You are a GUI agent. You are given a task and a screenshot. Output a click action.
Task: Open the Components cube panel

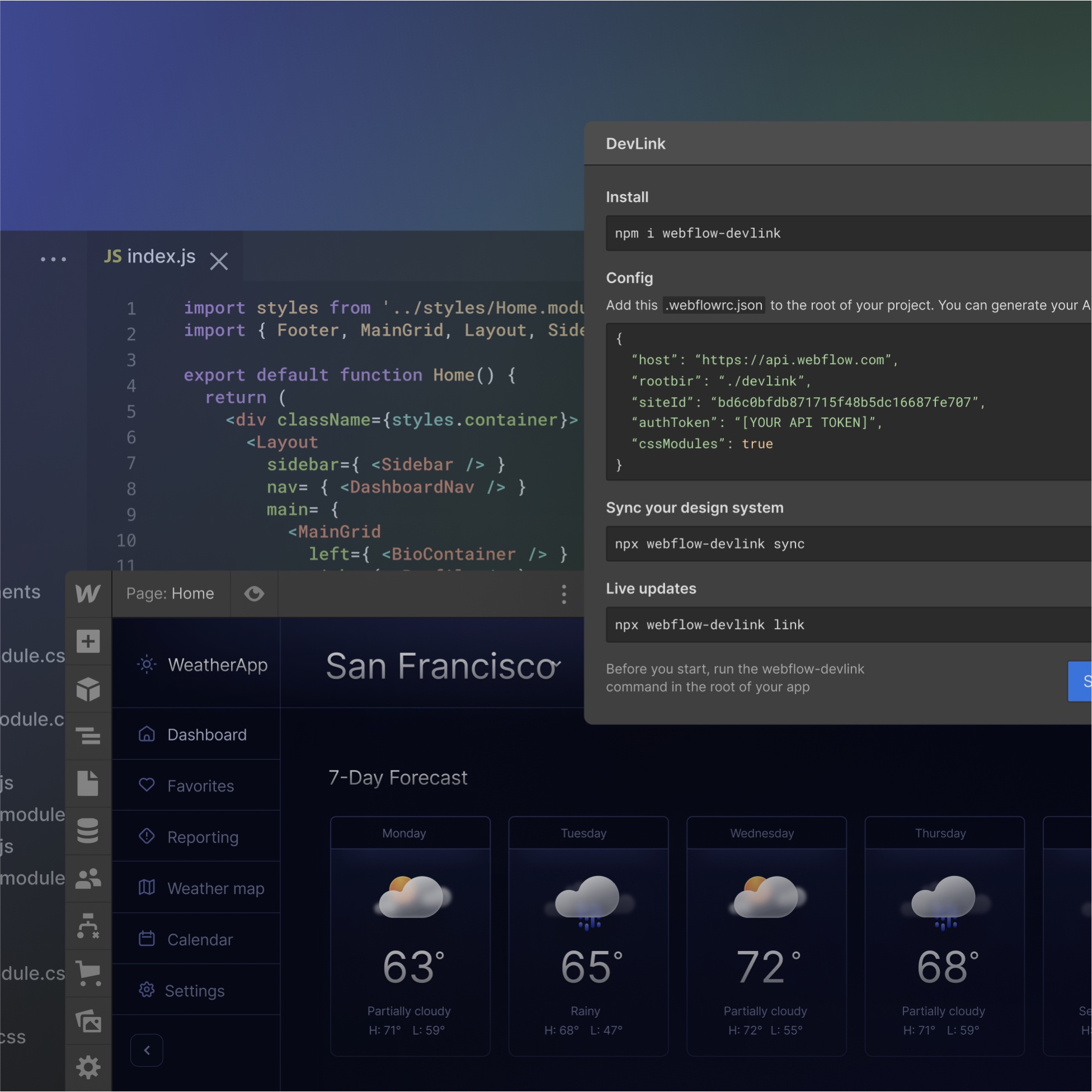click(88, 690)
